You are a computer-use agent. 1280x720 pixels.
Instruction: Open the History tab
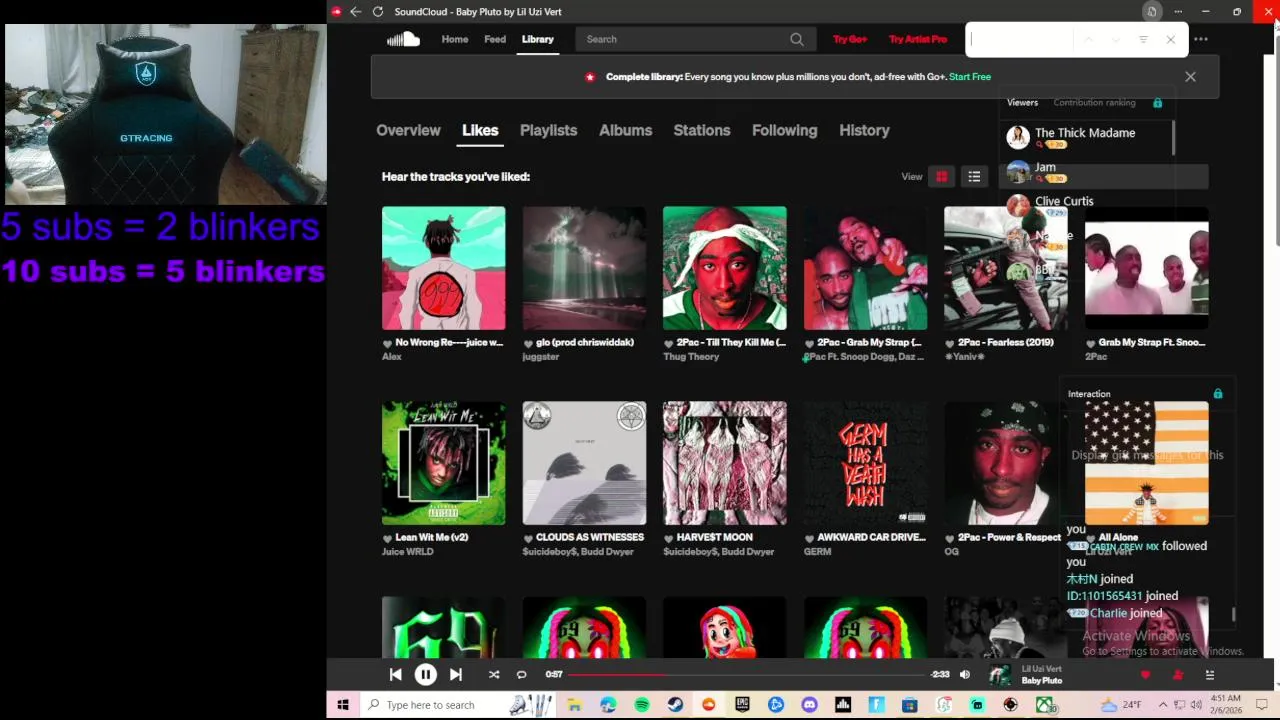[864, 130]
